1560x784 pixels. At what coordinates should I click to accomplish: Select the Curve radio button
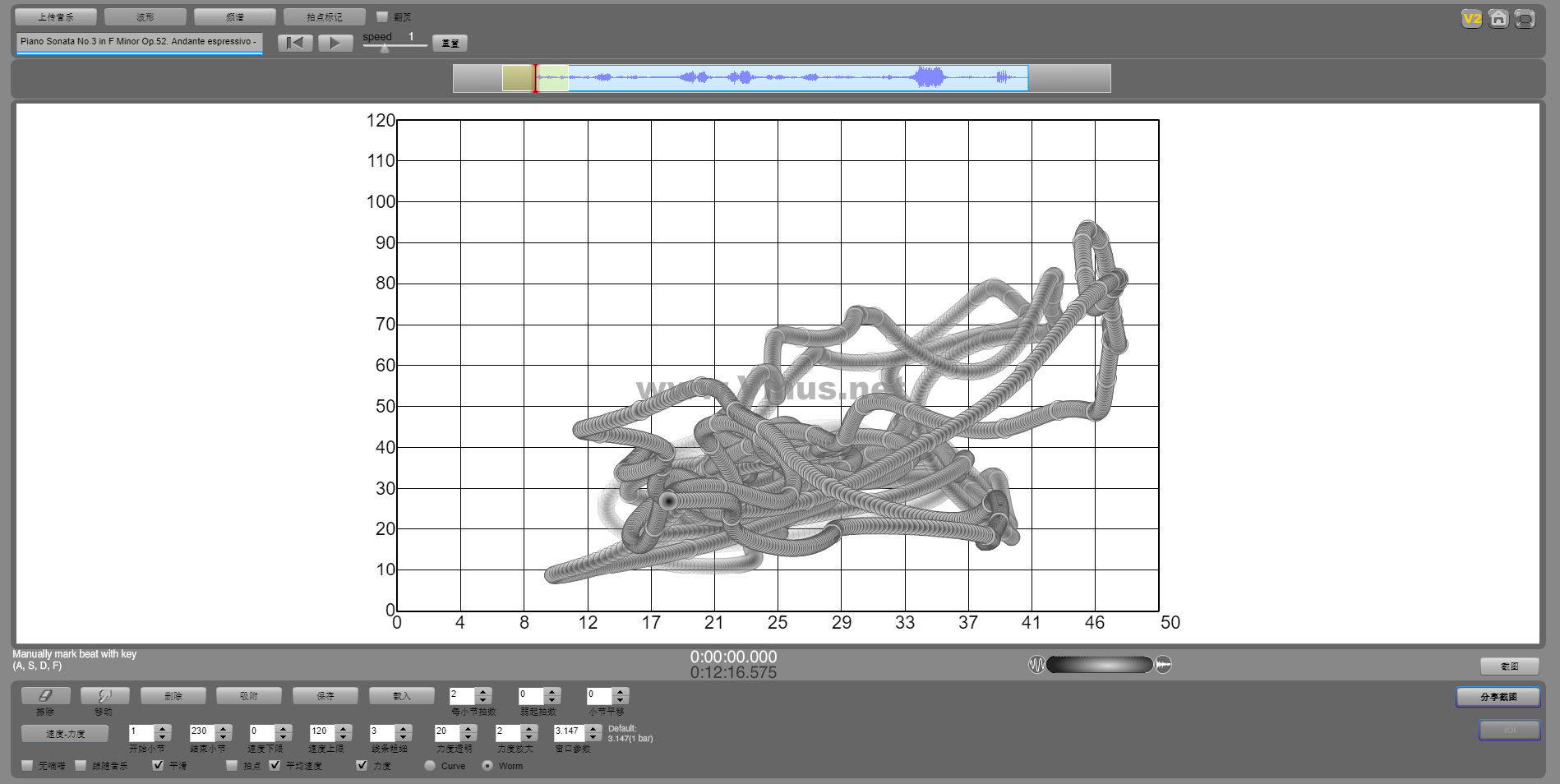pyautogui.click(x=430, y=765)
